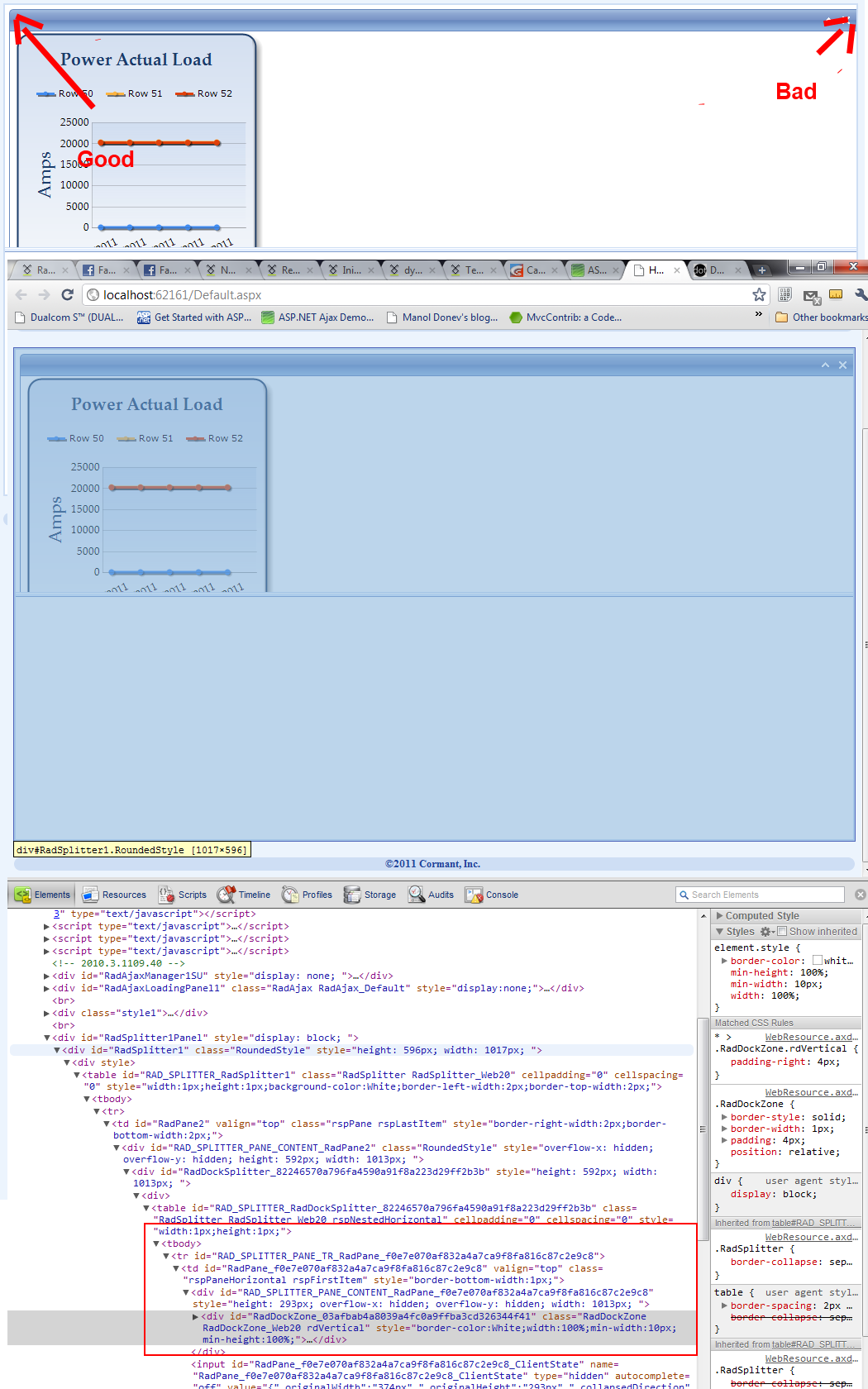868x1389 pixels.
Task: Bookmark this page with the star icon
Action: (759, 294)
